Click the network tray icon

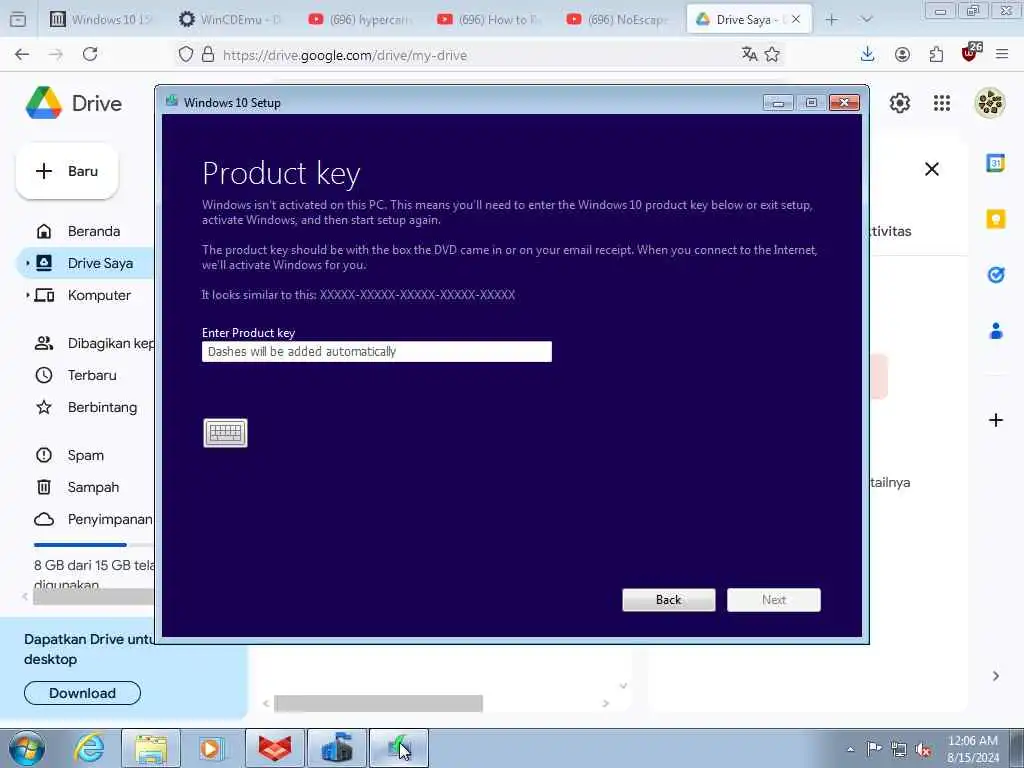(x=899, y=749)
